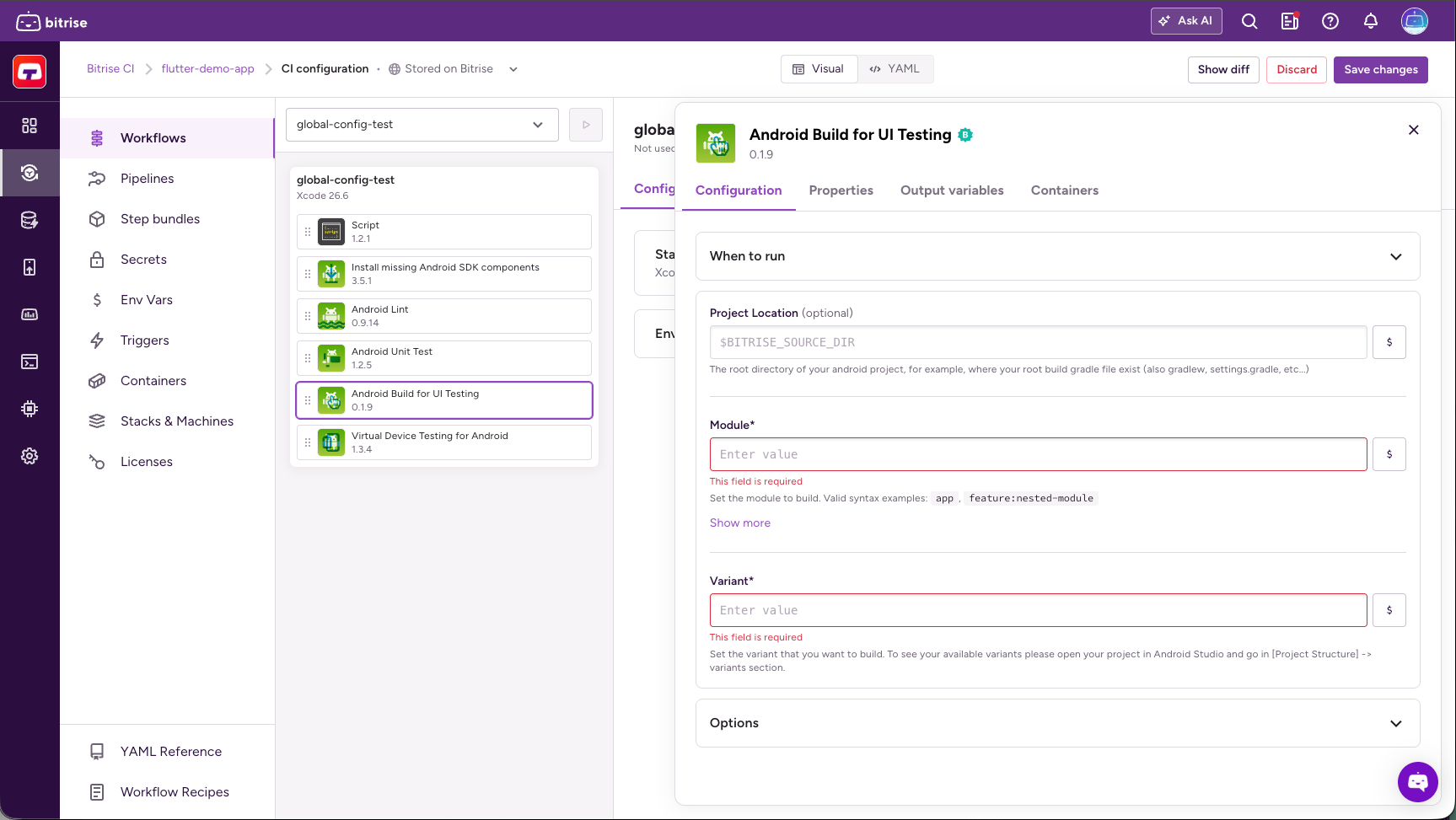Open Env Vars in the sidebar
Image resolution: width=1456 pixels, height=820 pixels.
pos(168,300)
